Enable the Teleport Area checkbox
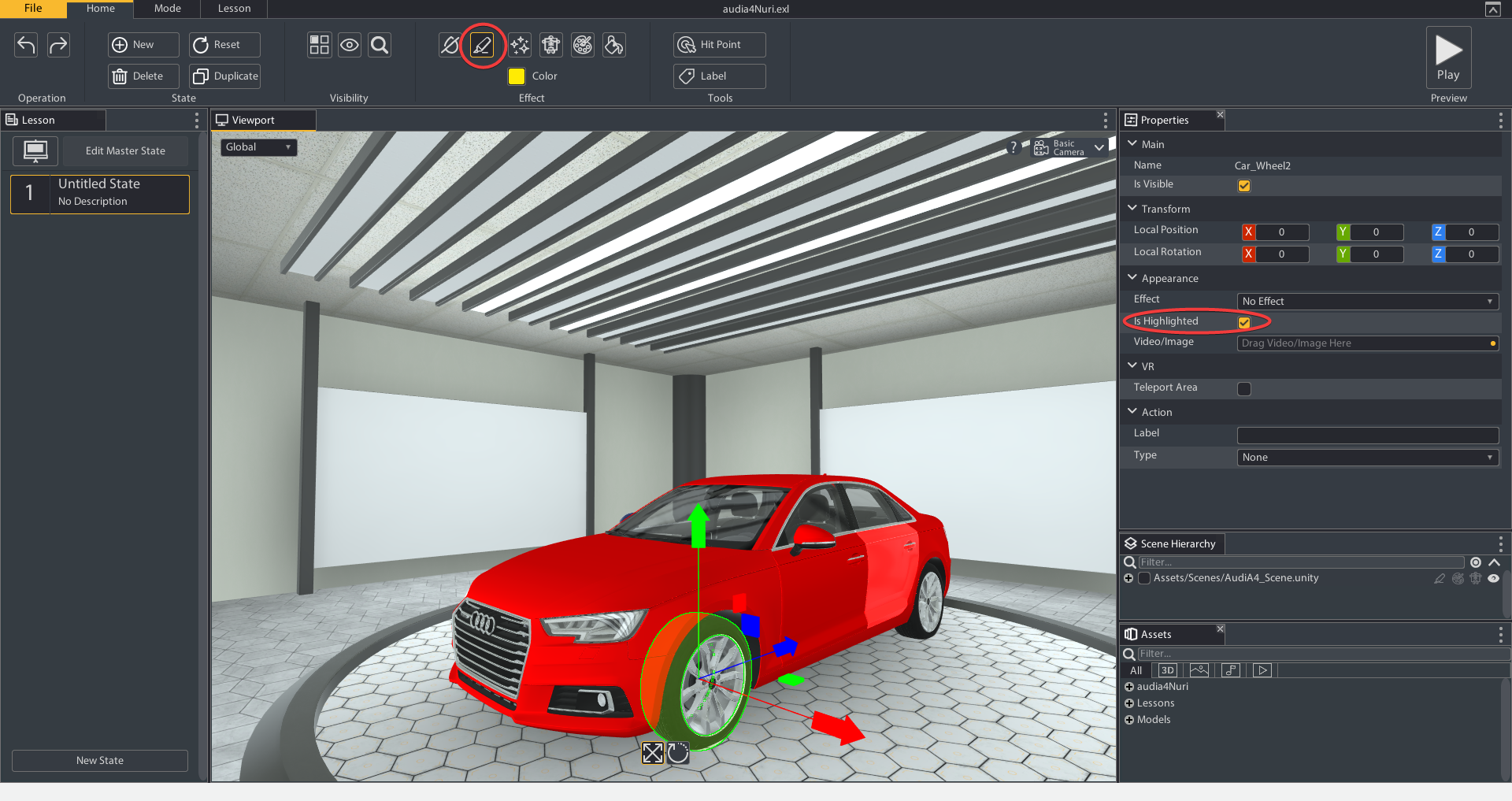The height and width of the screenshot is (801, 1512). click(x=1244, y=388)
